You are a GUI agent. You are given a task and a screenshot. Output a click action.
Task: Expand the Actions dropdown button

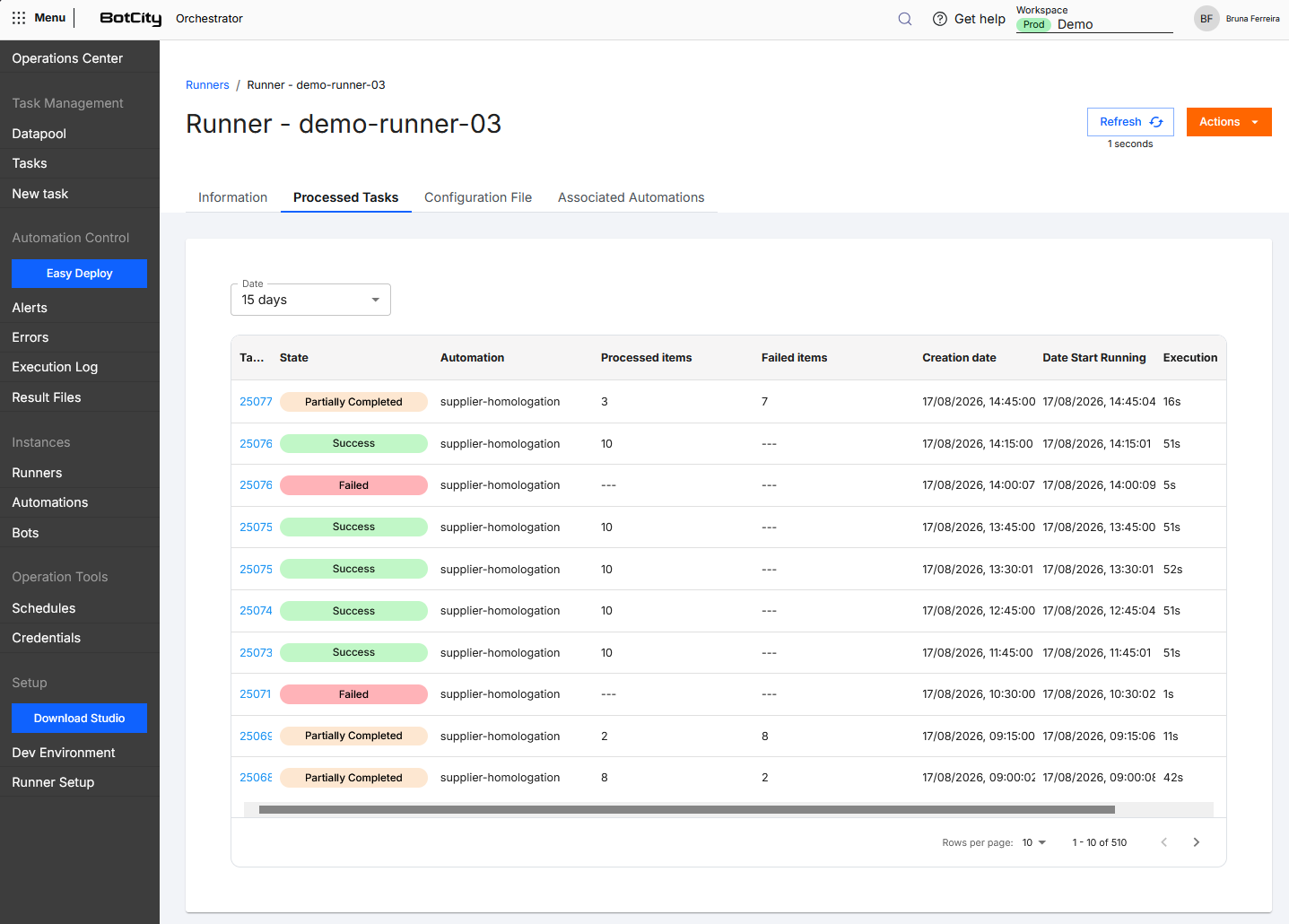tap(1229, 122)
